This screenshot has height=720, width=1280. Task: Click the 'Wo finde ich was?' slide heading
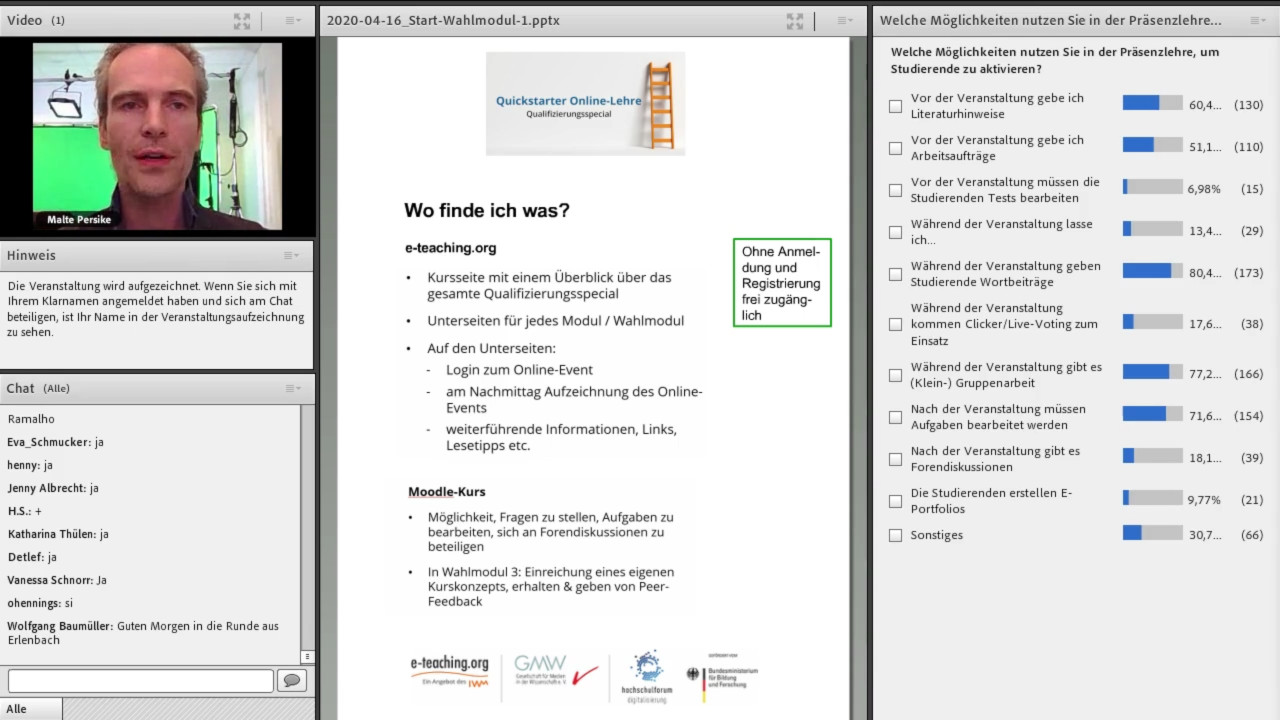pyautogui.click(x=487, y=211)
